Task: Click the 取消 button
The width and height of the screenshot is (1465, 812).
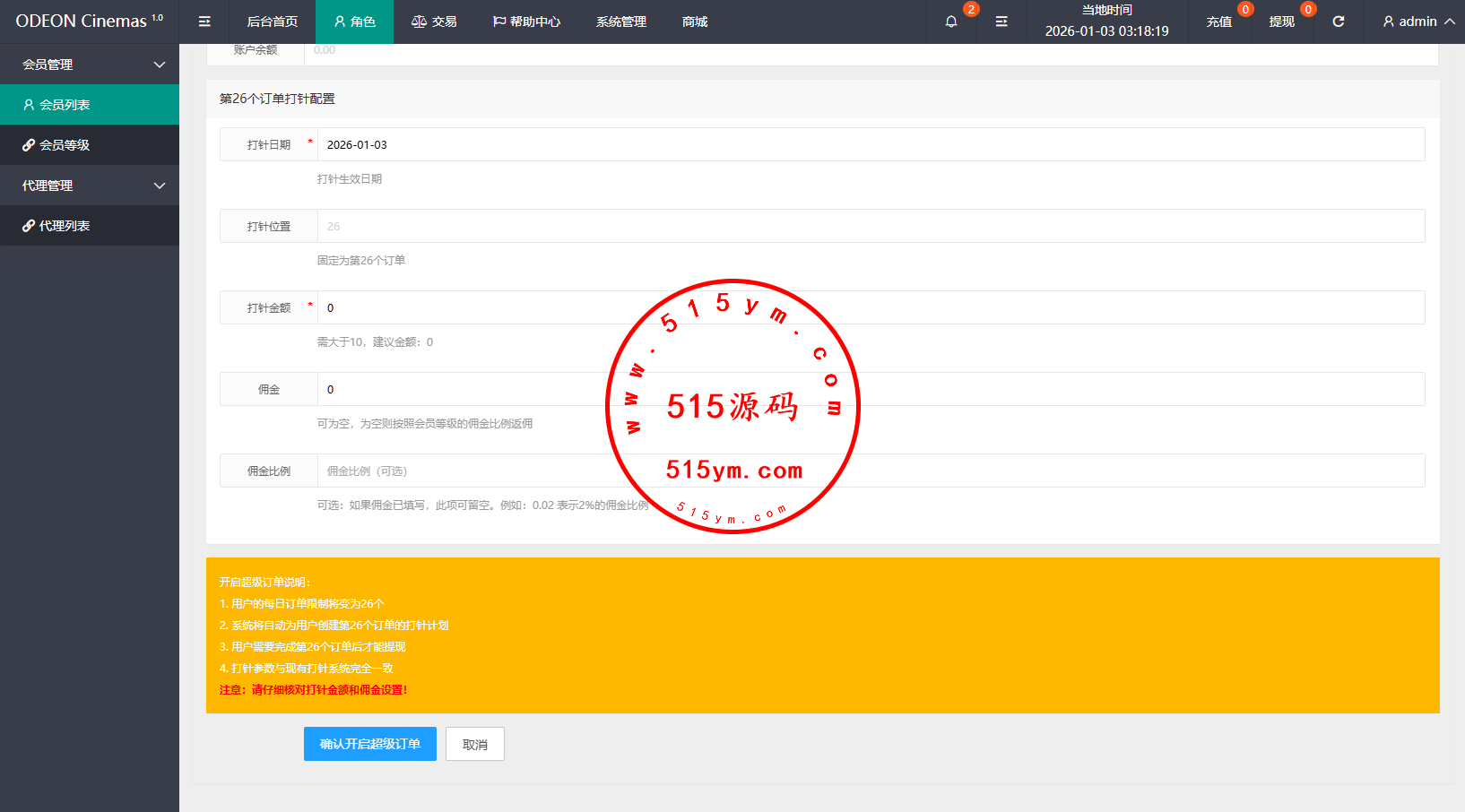Action: [475, 744]
